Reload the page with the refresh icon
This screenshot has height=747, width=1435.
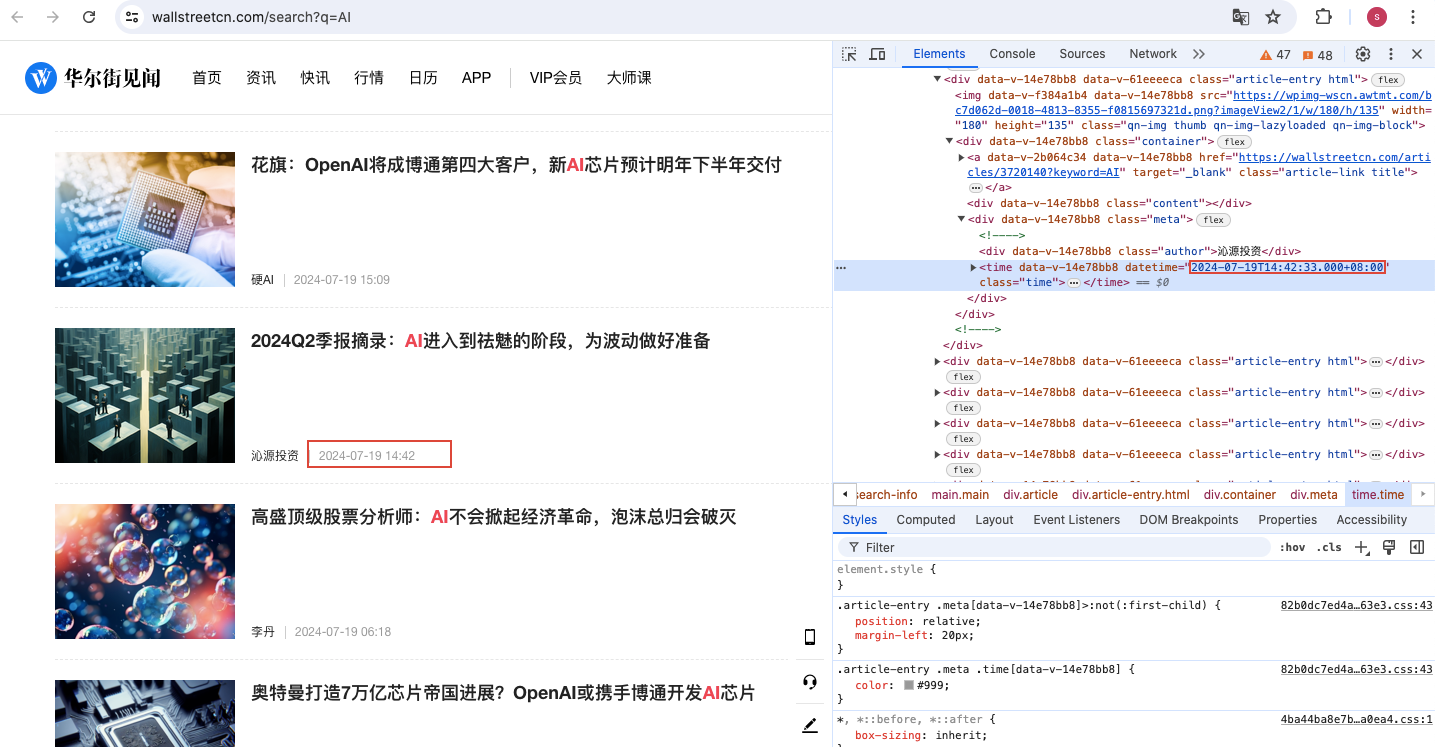pos(89,17)
